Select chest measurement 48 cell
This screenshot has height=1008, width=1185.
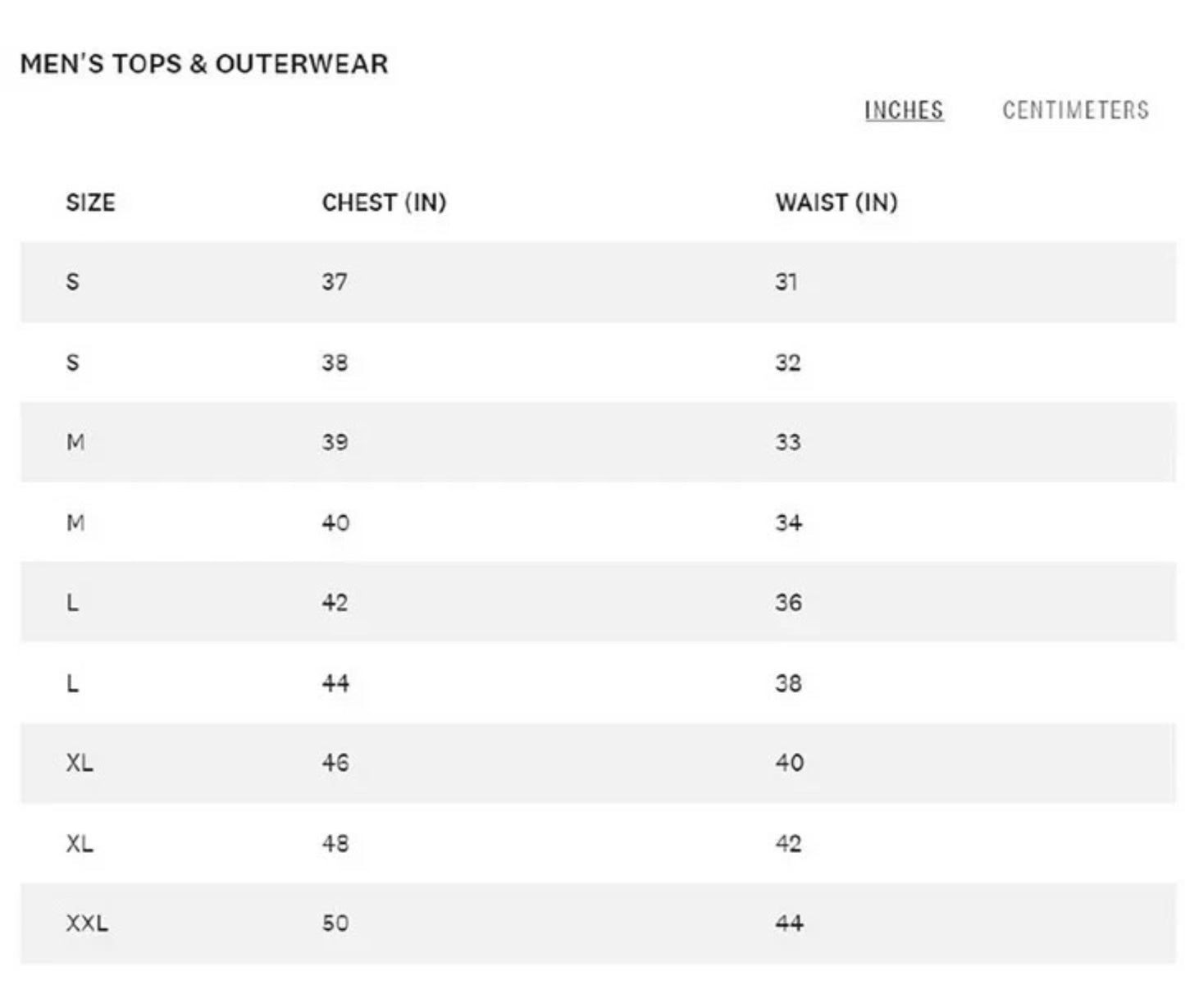click(x=335, y=843)
